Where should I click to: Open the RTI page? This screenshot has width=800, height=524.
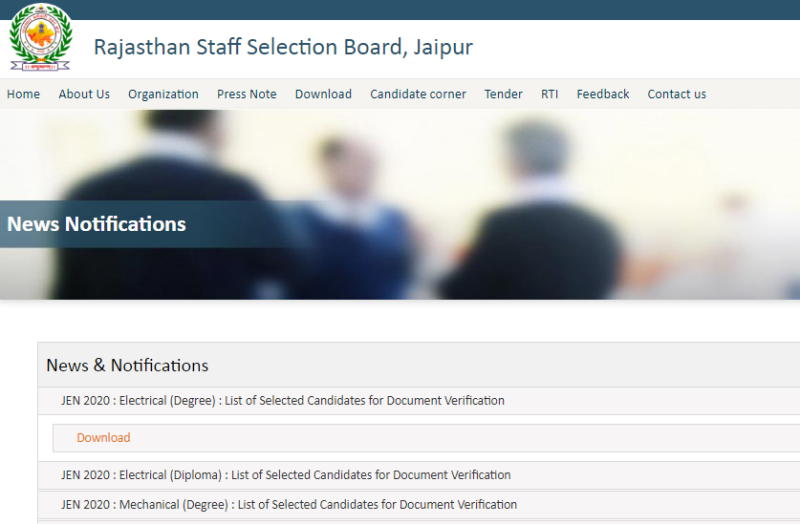(549, 94)
